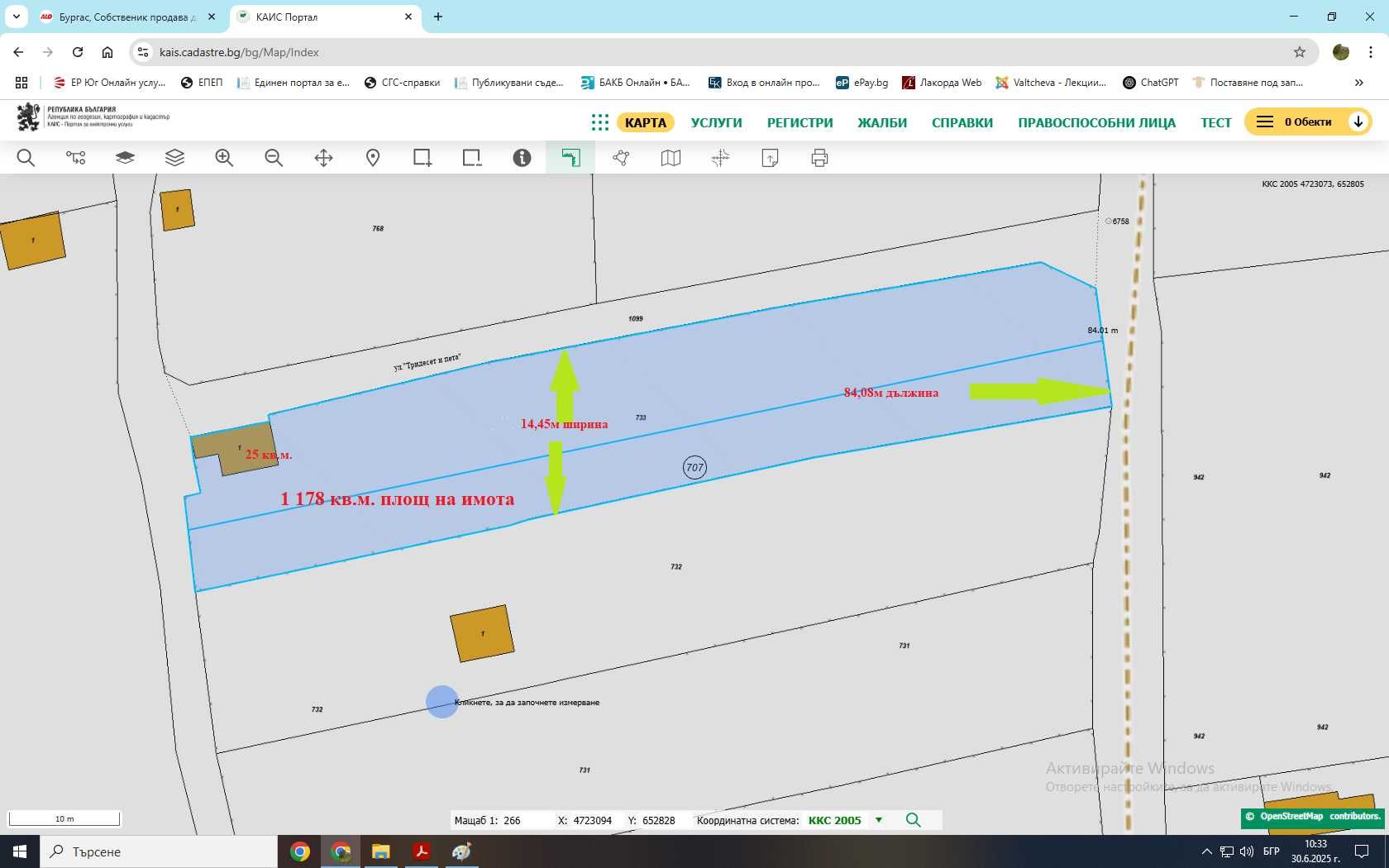1389x868 pixels.
Task: Toggle the highlighted measurement tool
Action: 570,158
